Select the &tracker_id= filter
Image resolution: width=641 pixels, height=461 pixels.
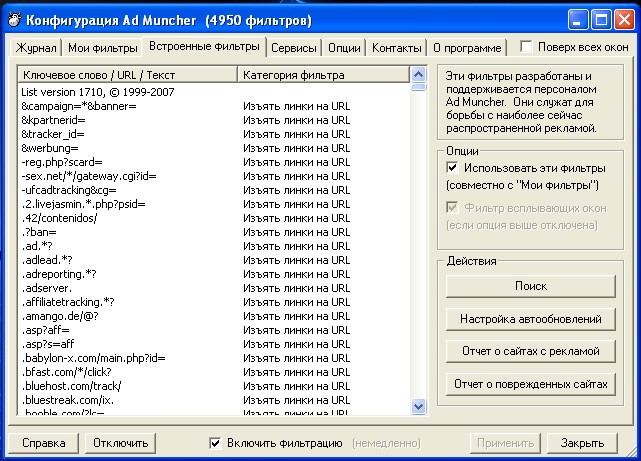tap(214, 134)
